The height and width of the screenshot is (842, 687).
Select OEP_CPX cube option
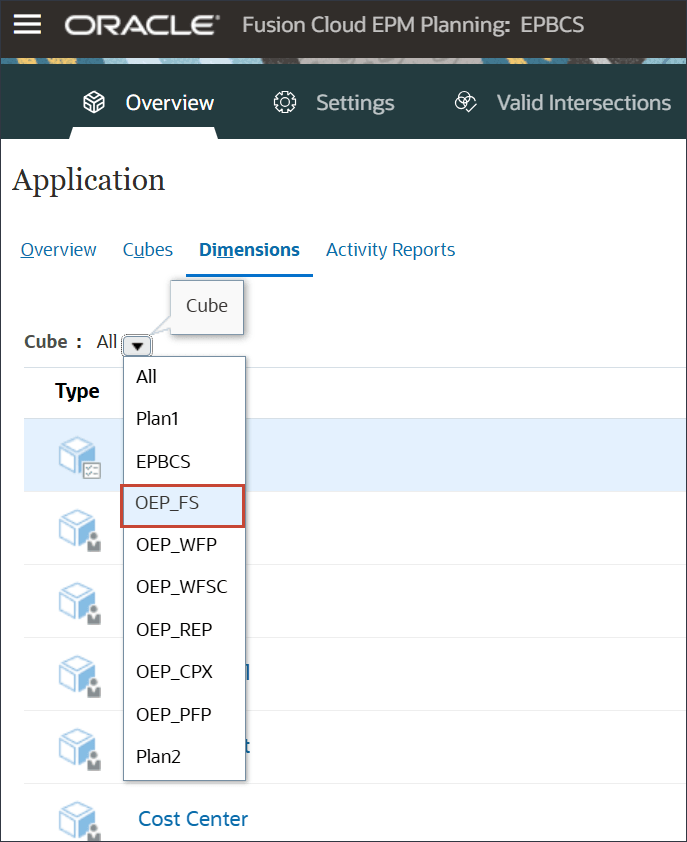click(184, 672)
